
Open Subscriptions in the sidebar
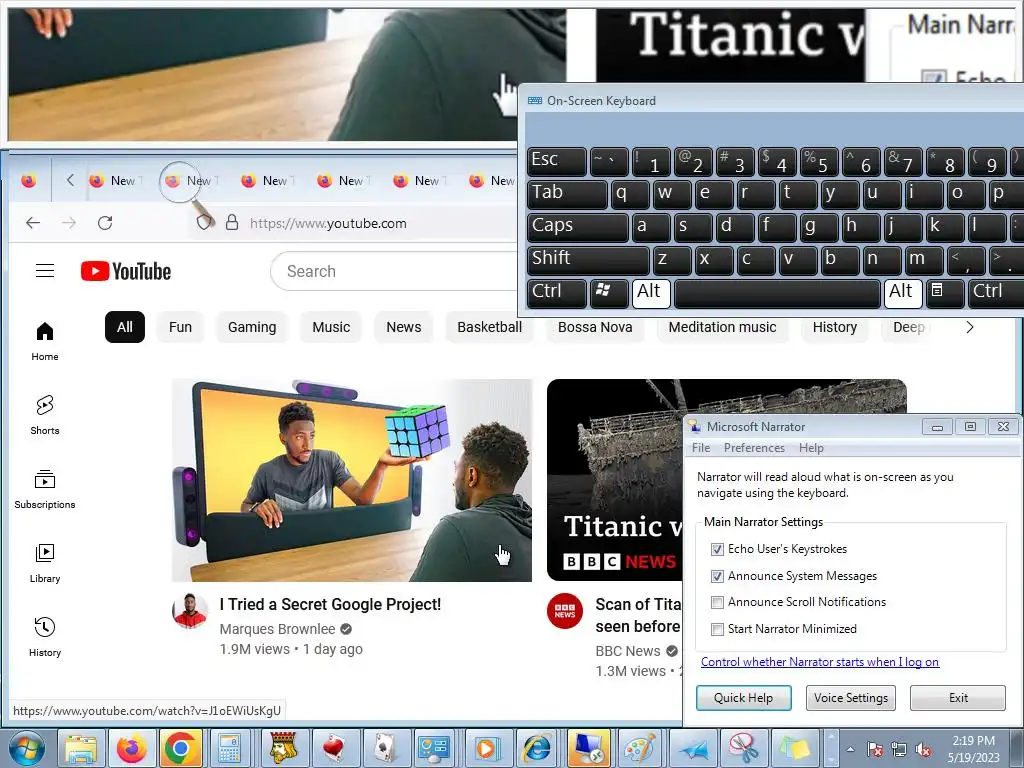coord(44,489)
